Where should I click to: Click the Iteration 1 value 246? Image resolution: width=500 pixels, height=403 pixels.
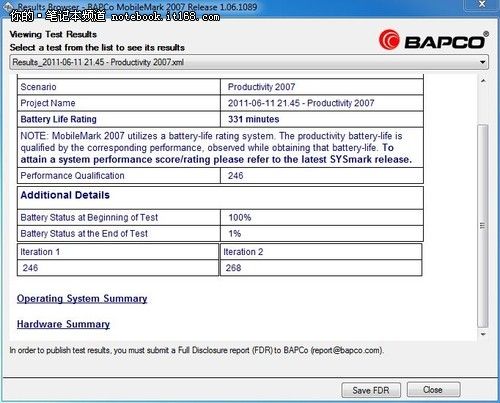30,268
